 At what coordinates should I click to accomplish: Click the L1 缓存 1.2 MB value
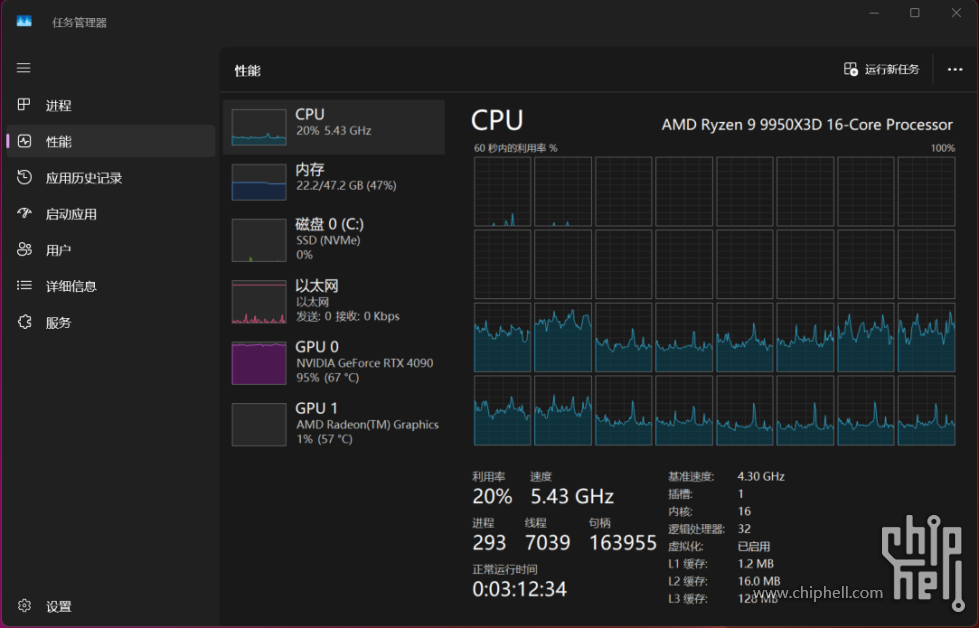click(x=755, y=564)
